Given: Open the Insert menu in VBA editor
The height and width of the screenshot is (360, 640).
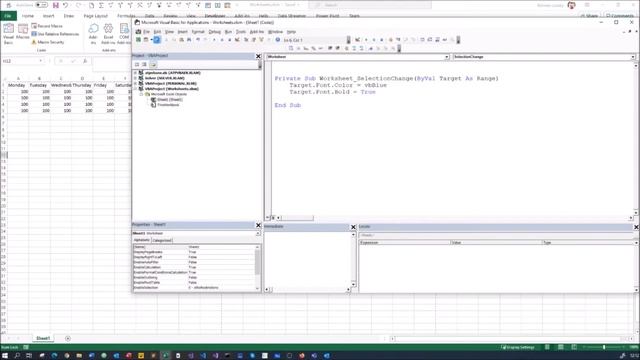Looking at the screenshot, I should coord(182,32).
